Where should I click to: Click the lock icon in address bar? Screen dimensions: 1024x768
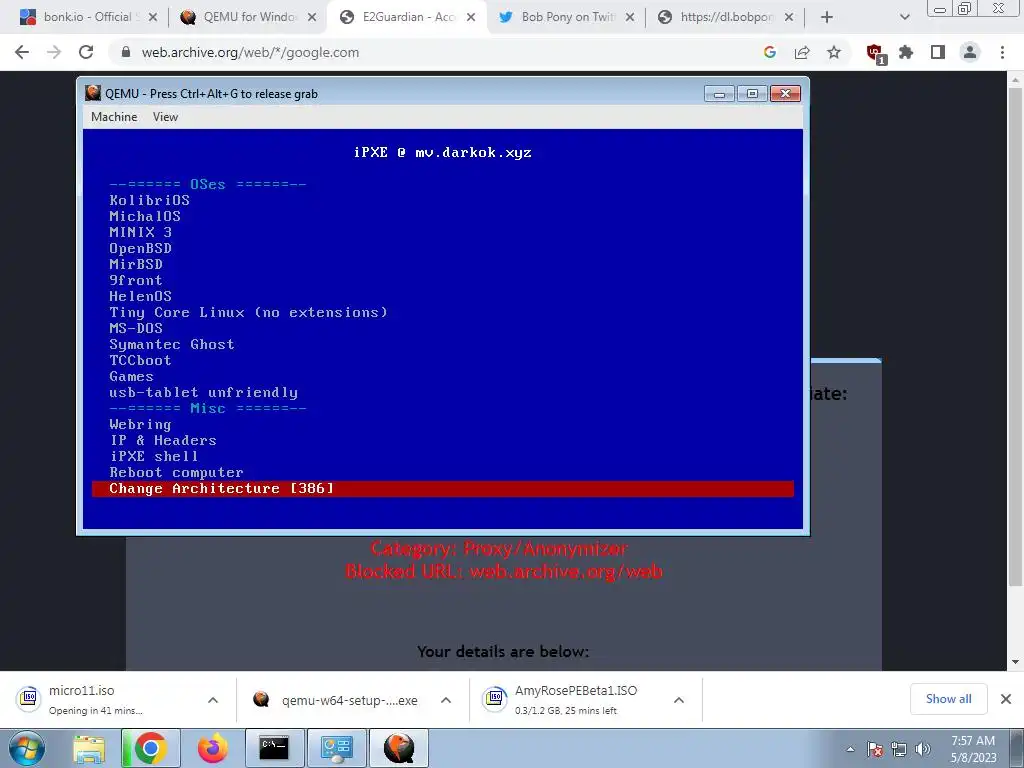point(126,52)
